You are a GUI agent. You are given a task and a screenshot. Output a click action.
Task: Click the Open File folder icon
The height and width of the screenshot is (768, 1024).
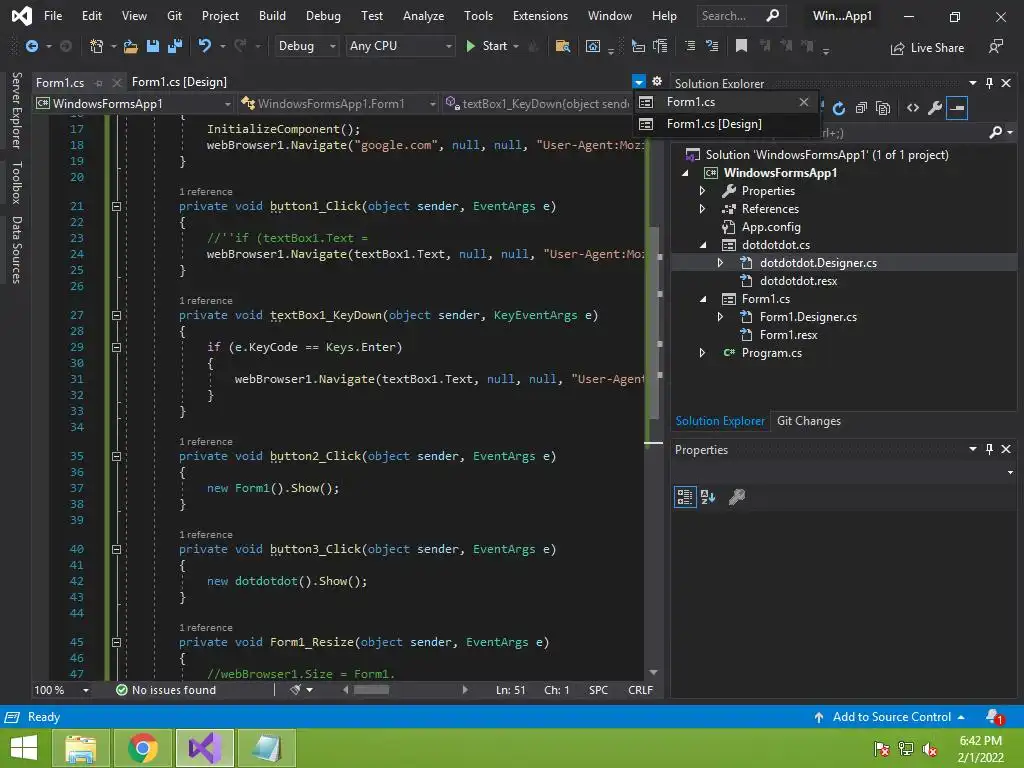131,46
